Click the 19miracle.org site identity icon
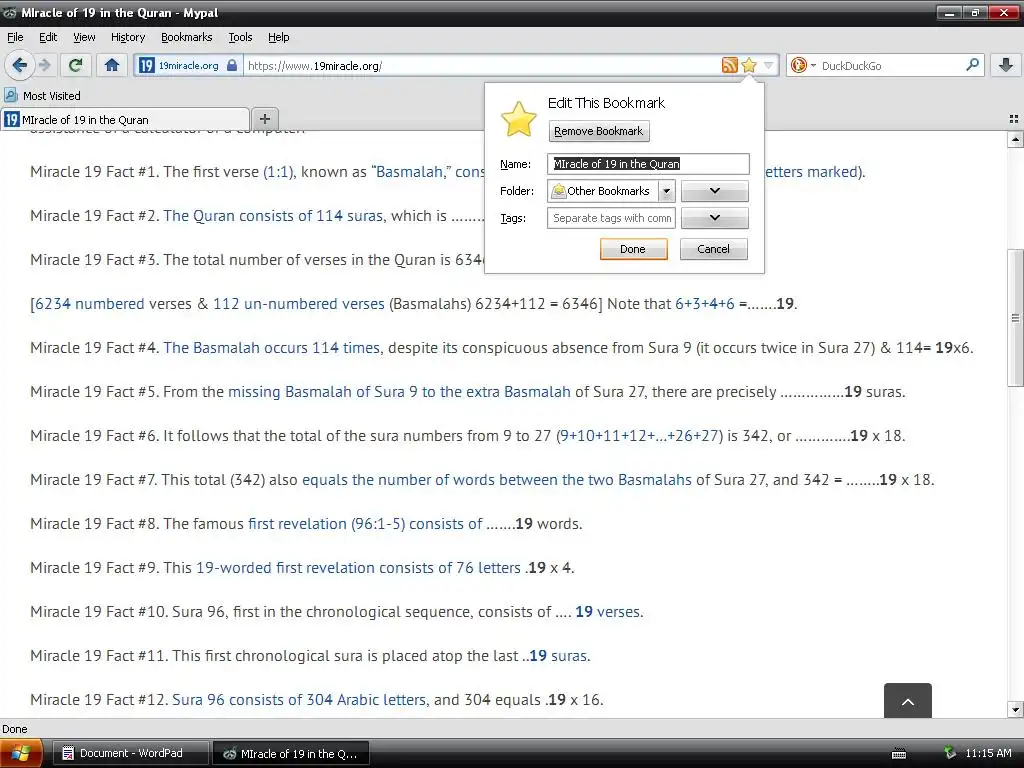Viewport: 1024px width, 768px height. 147,65
